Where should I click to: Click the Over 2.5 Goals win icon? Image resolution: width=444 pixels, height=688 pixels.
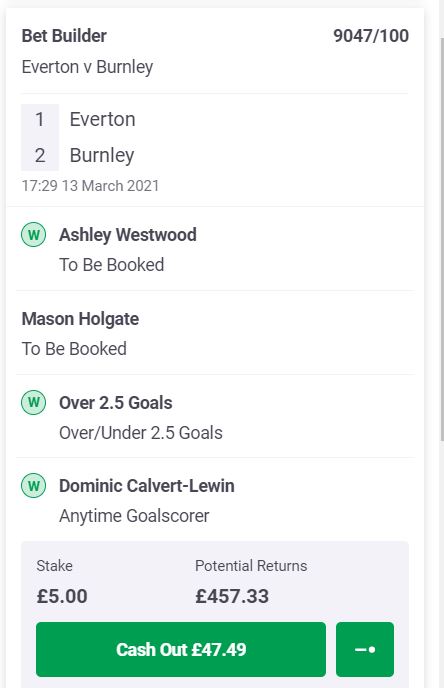tap(33, 402)
